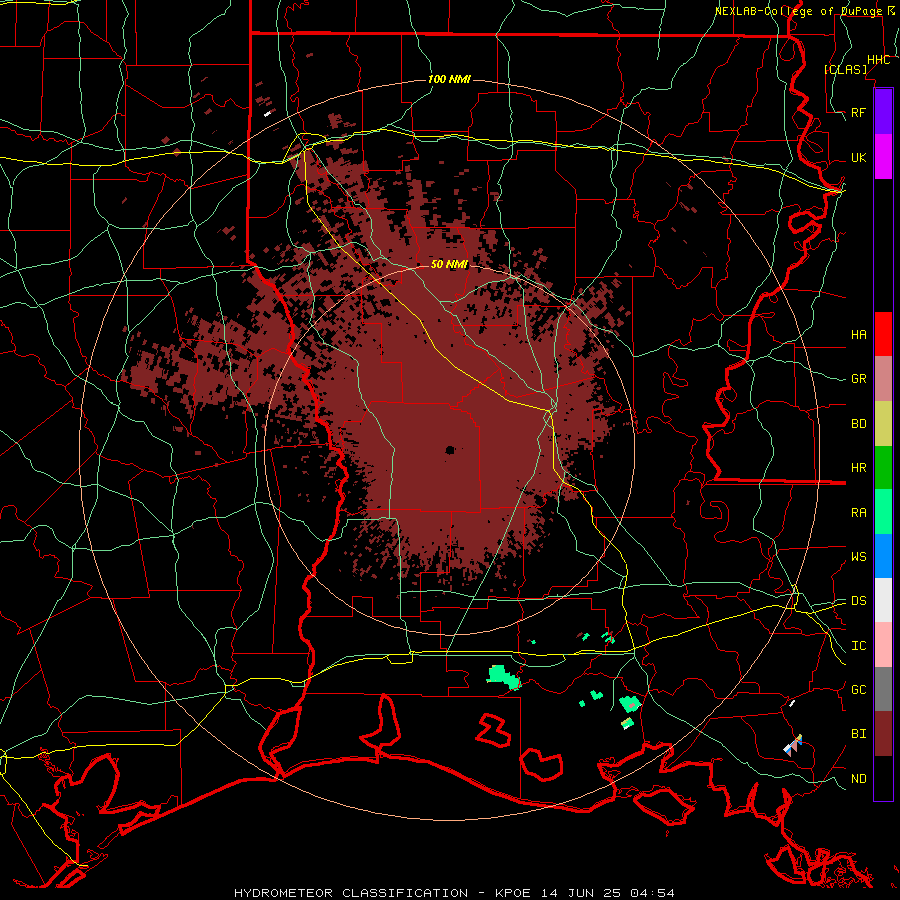Click the '50 NMI' range ring label

pos(449,264)
